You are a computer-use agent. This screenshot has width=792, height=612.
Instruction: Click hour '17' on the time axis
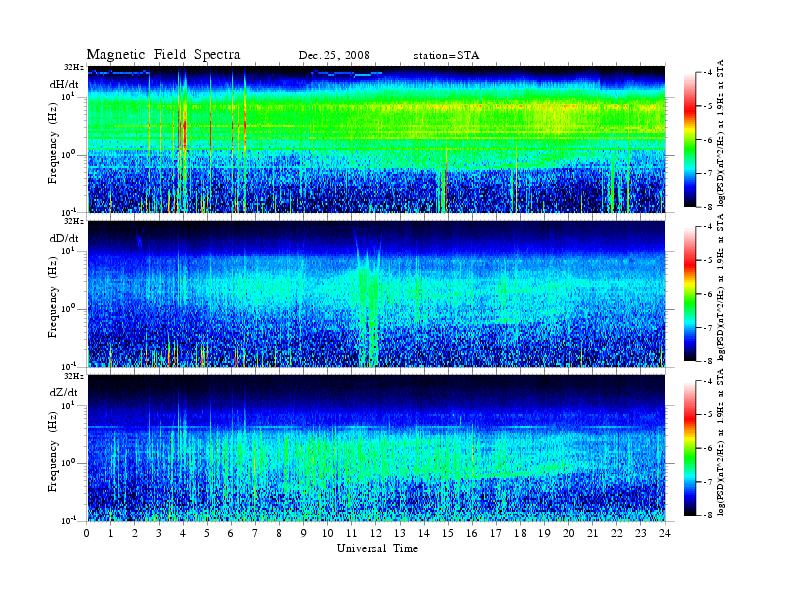(496, 534)
